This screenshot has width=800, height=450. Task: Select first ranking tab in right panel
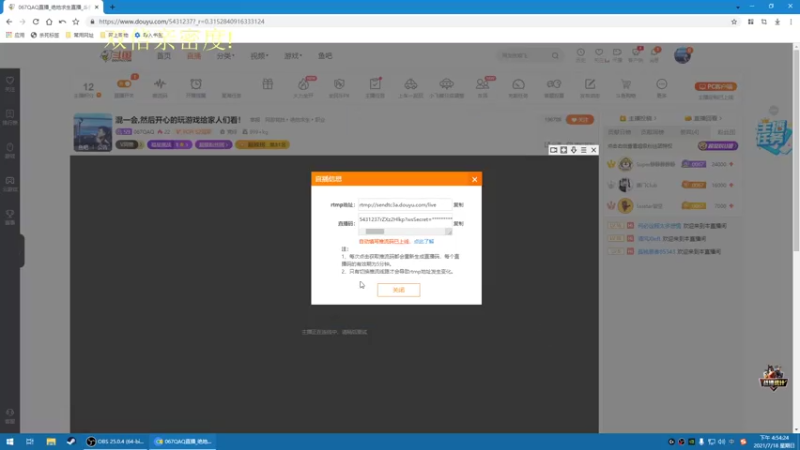point(619,132)
